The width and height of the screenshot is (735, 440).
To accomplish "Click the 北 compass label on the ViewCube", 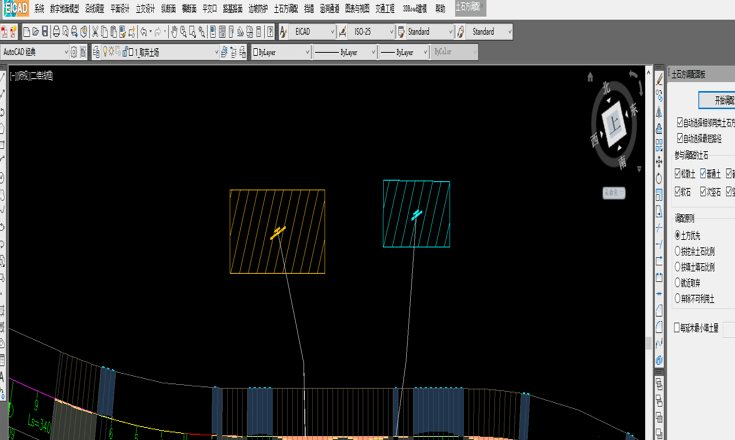I will pyautogui.click(x=607, y=88).
